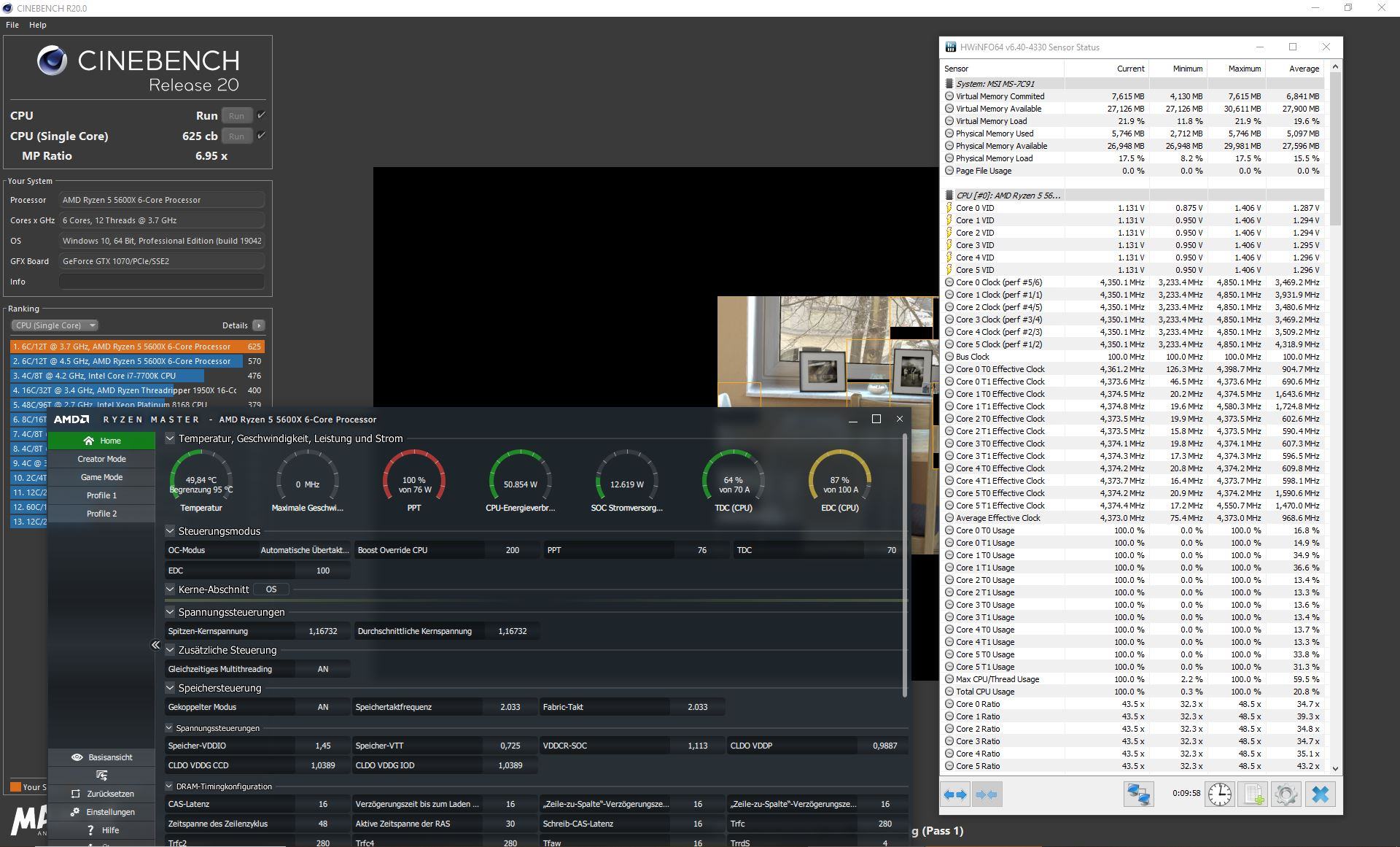Click the HWiNFO sensor list vertical scrollbar
Screen dimensions: 1400x847
1335,149
